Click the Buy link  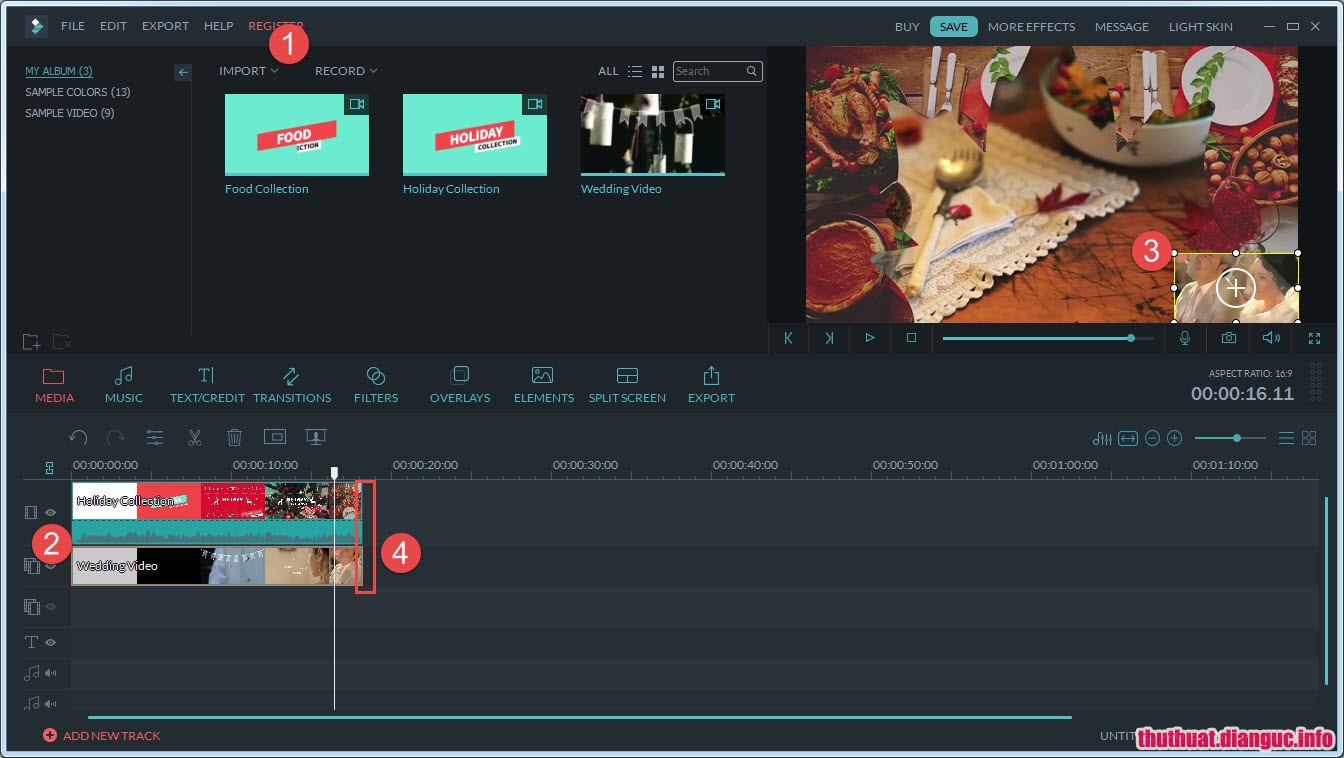click(x=907, y=27)
